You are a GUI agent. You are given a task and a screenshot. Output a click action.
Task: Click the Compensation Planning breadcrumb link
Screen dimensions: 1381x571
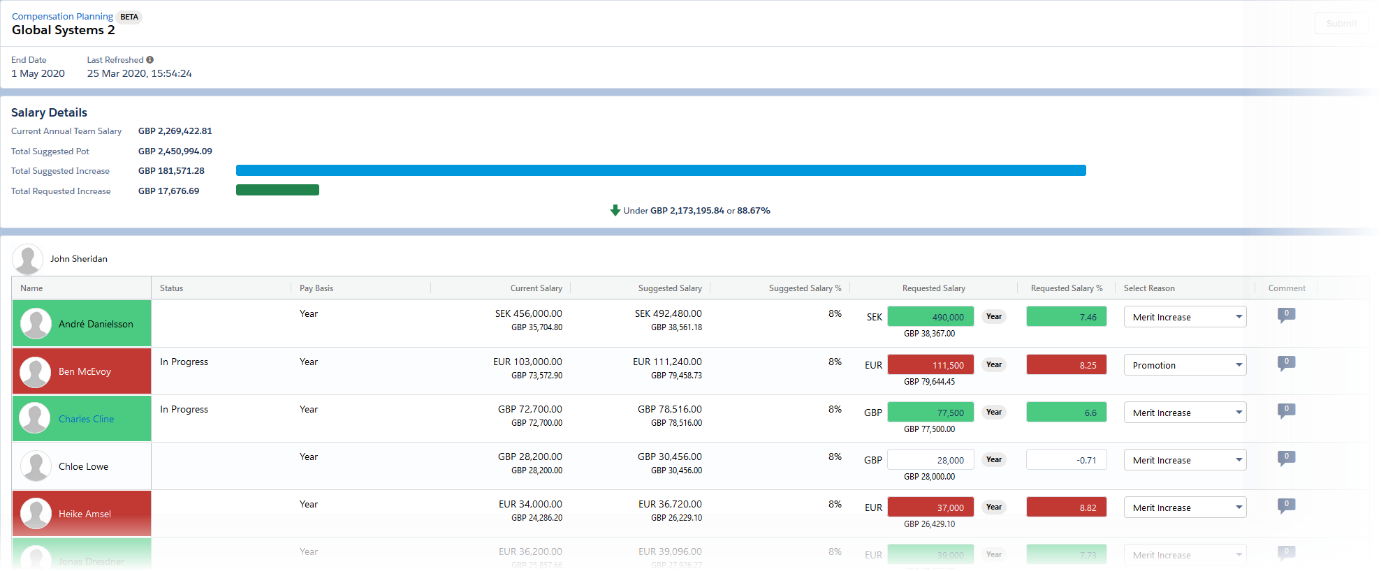(62, 17)
